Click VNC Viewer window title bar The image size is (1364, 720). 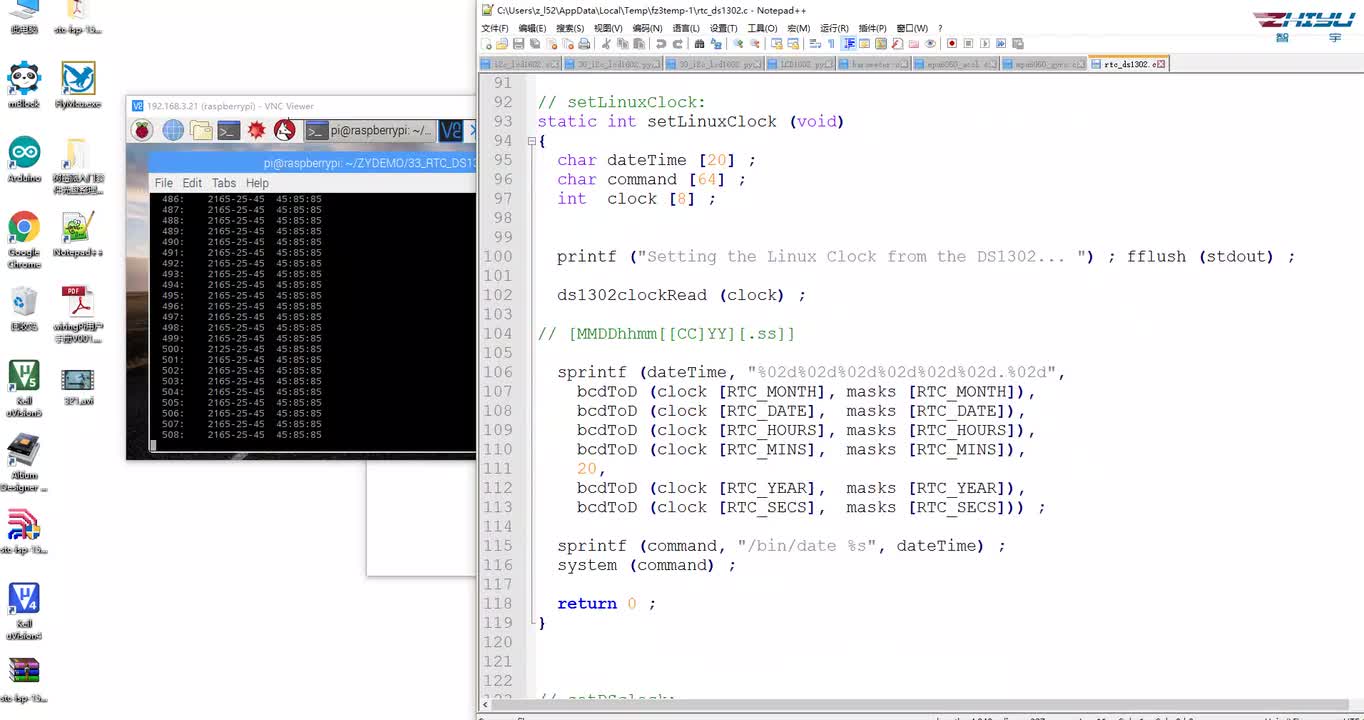pyautogui.click(x=301, y=106)
